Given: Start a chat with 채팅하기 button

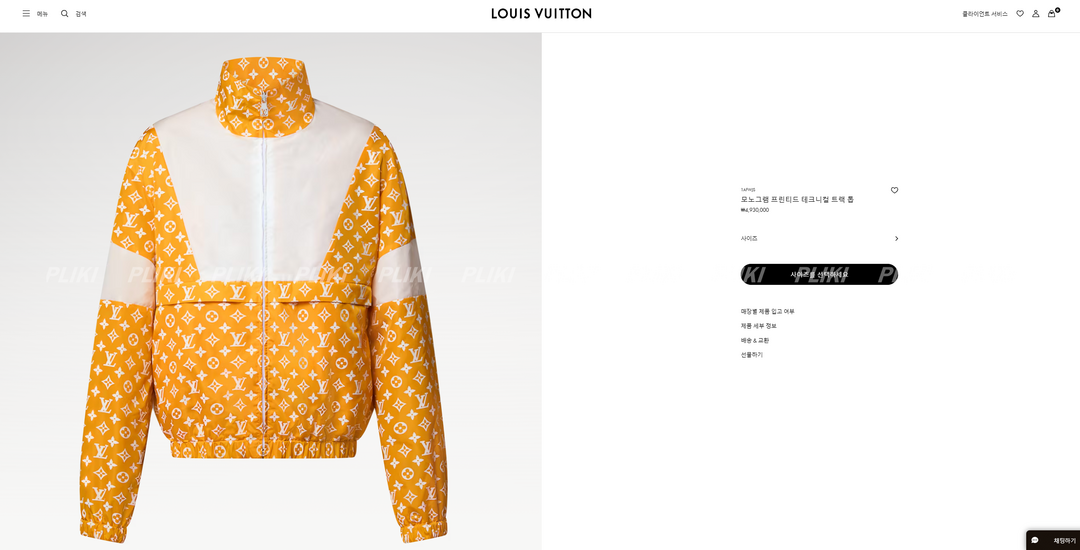Looking at the screenshot, I should click(1053, 540).
